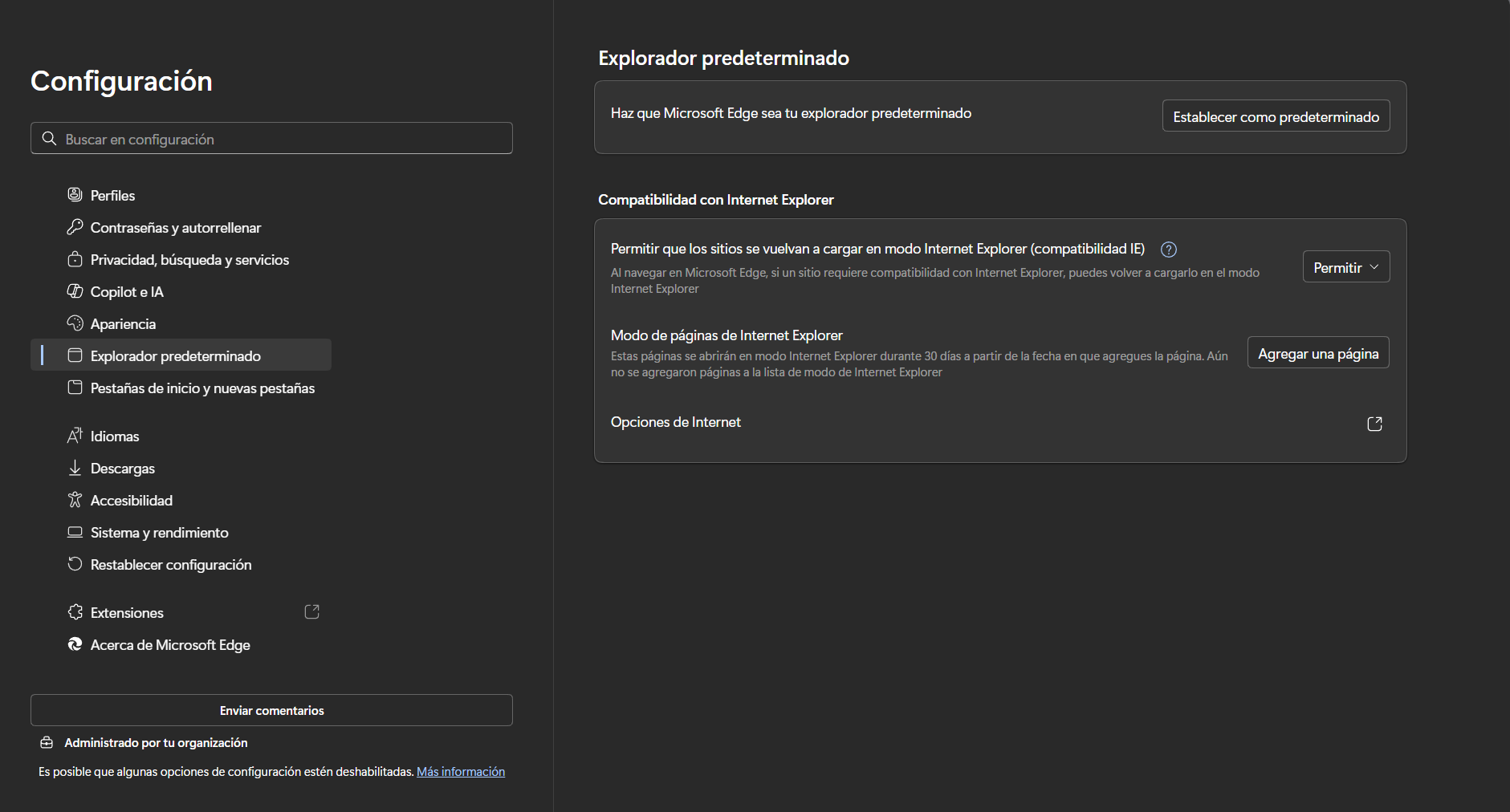Click the Microsoft Edge logo icon
This screenshot has width=1510, height=812.
(x=75, y=644)
